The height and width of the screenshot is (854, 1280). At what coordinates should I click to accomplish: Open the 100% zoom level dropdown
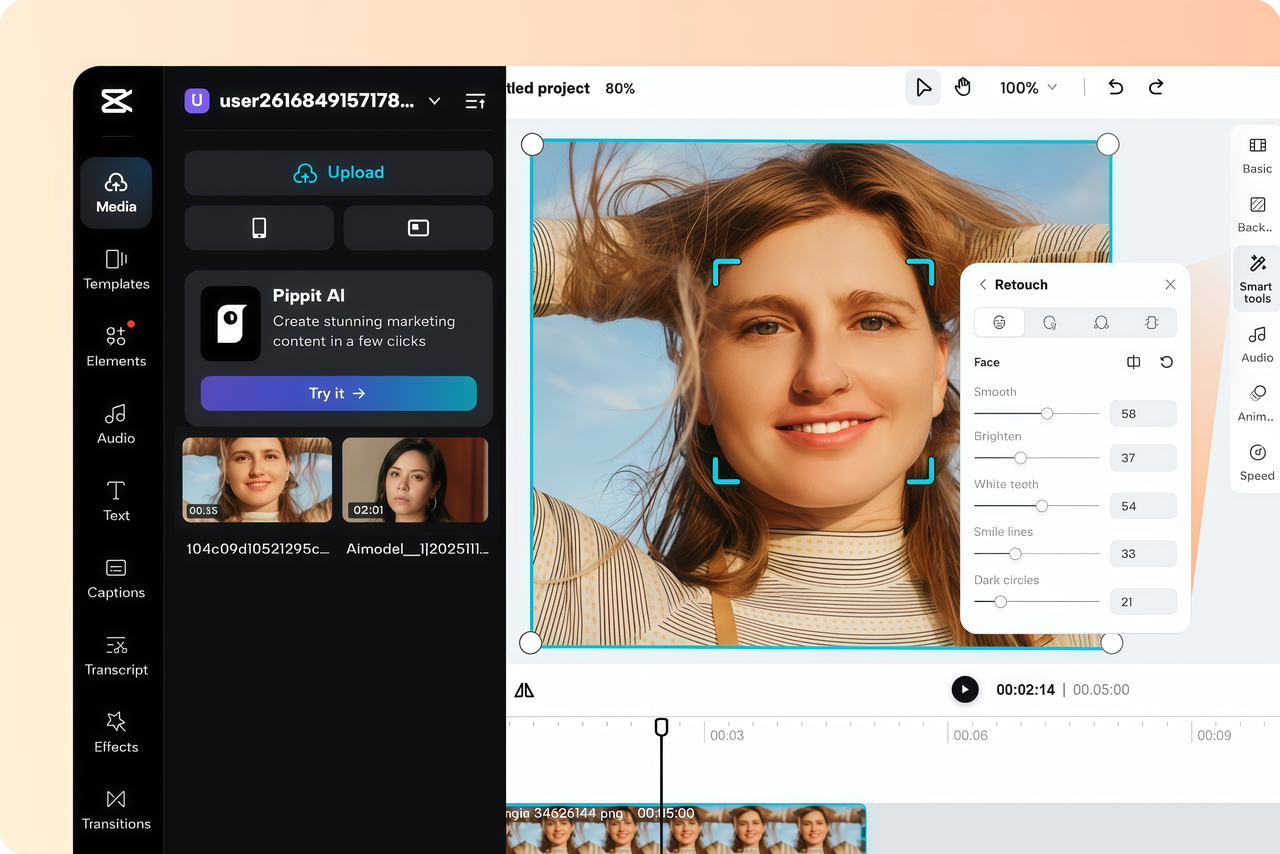click(x=1028, y=88)
